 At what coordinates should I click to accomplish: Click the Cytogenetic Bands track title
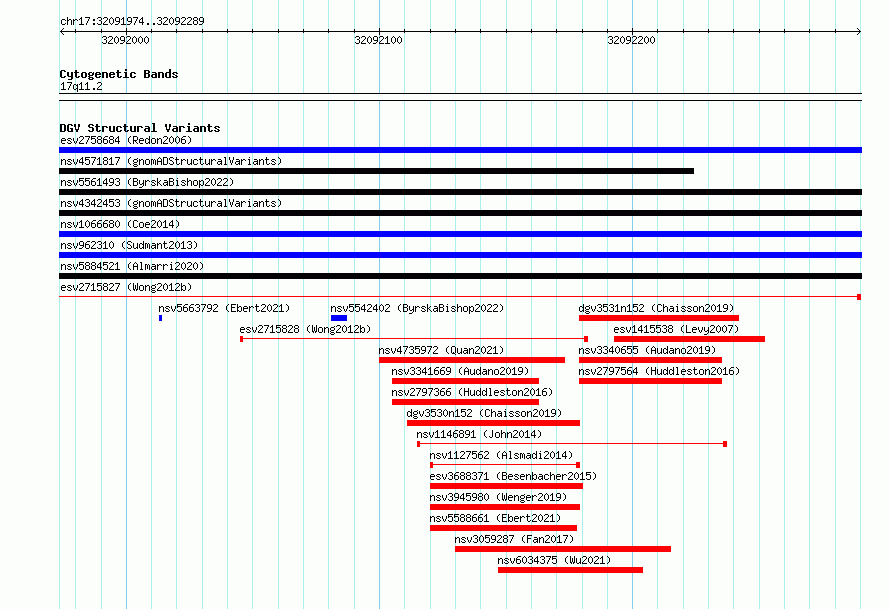[119, 74]
